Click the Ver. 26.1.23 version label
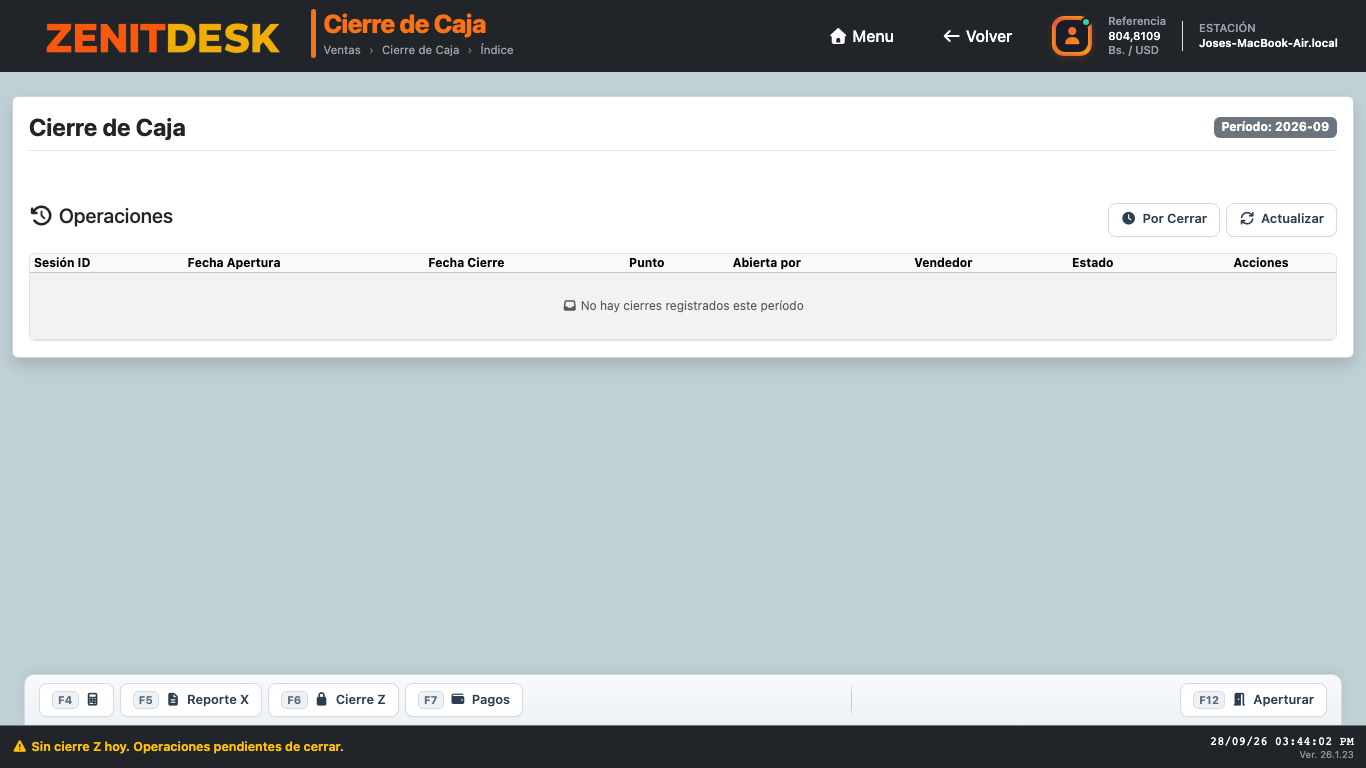The image size is (1366, 768). [x=1326, y=755]
